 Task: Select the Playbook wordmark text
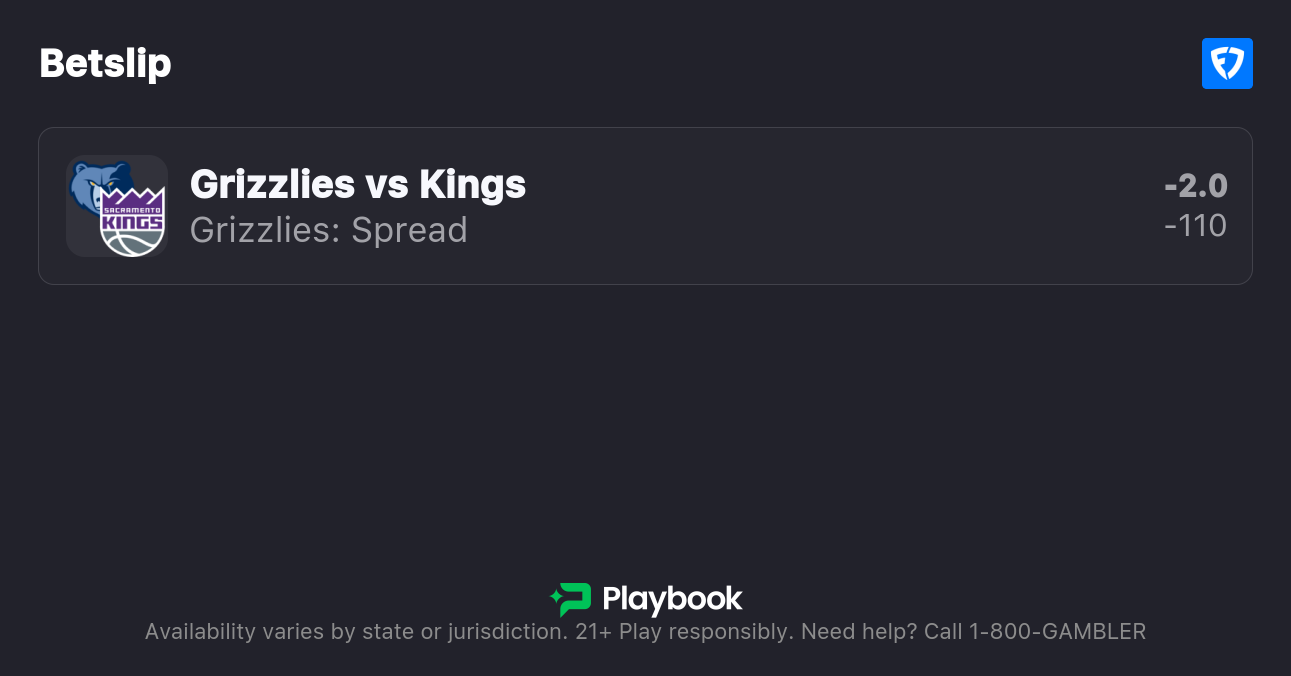pyautogui.click(x=672, y=599)
